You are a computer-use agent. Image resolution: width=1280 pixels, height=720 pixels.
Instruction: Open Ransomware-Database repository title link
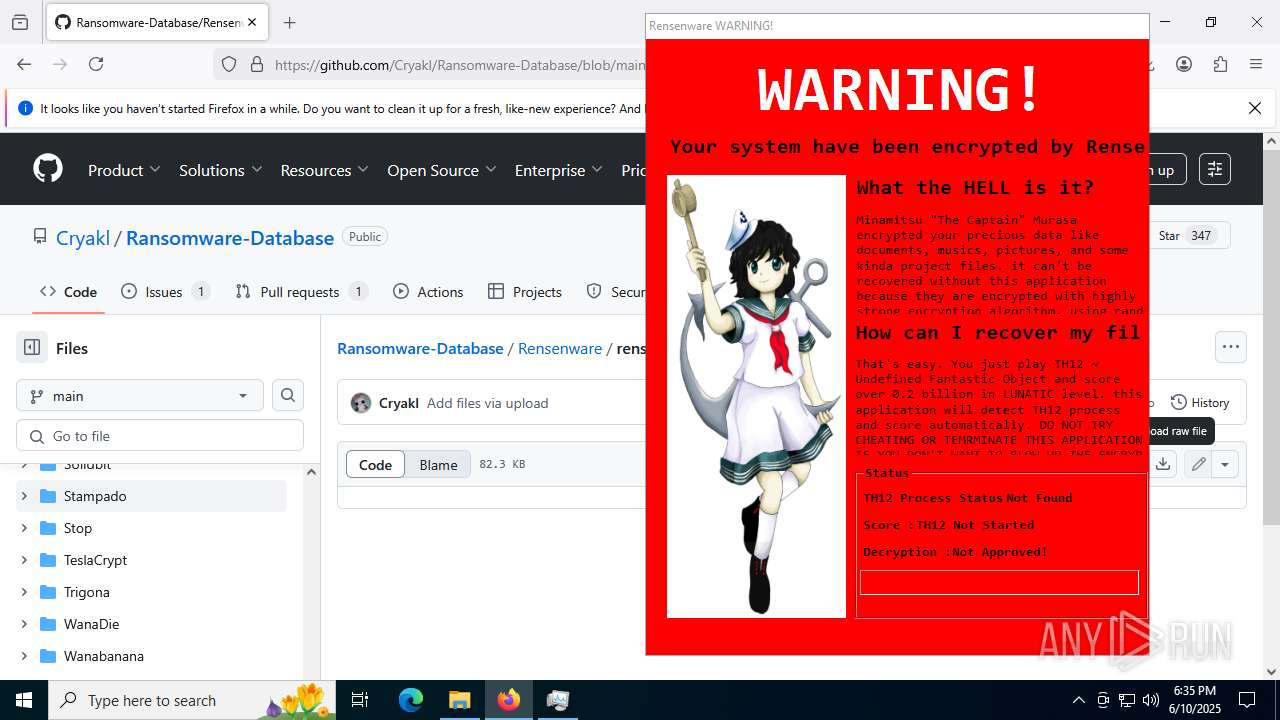point(230,238)
